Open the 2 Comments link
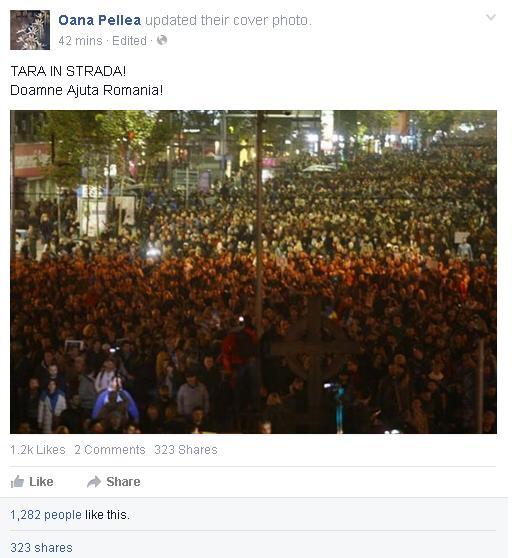Viewport: 515px width, 558px height. [110, 450]
